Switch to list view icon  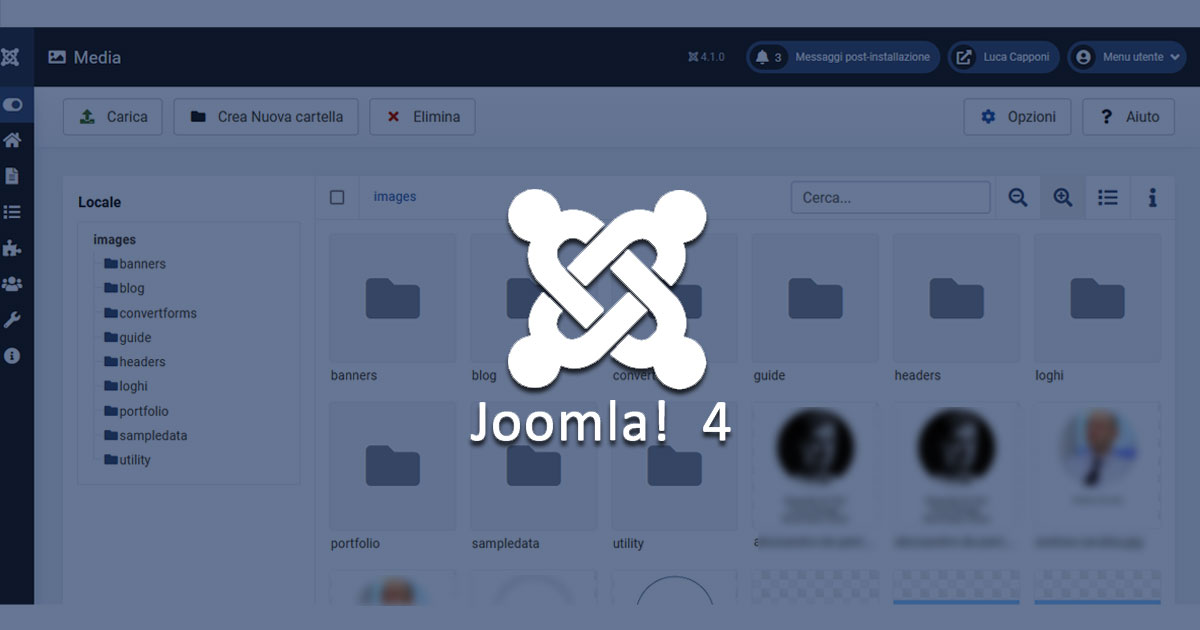(x=1108, y=198)
